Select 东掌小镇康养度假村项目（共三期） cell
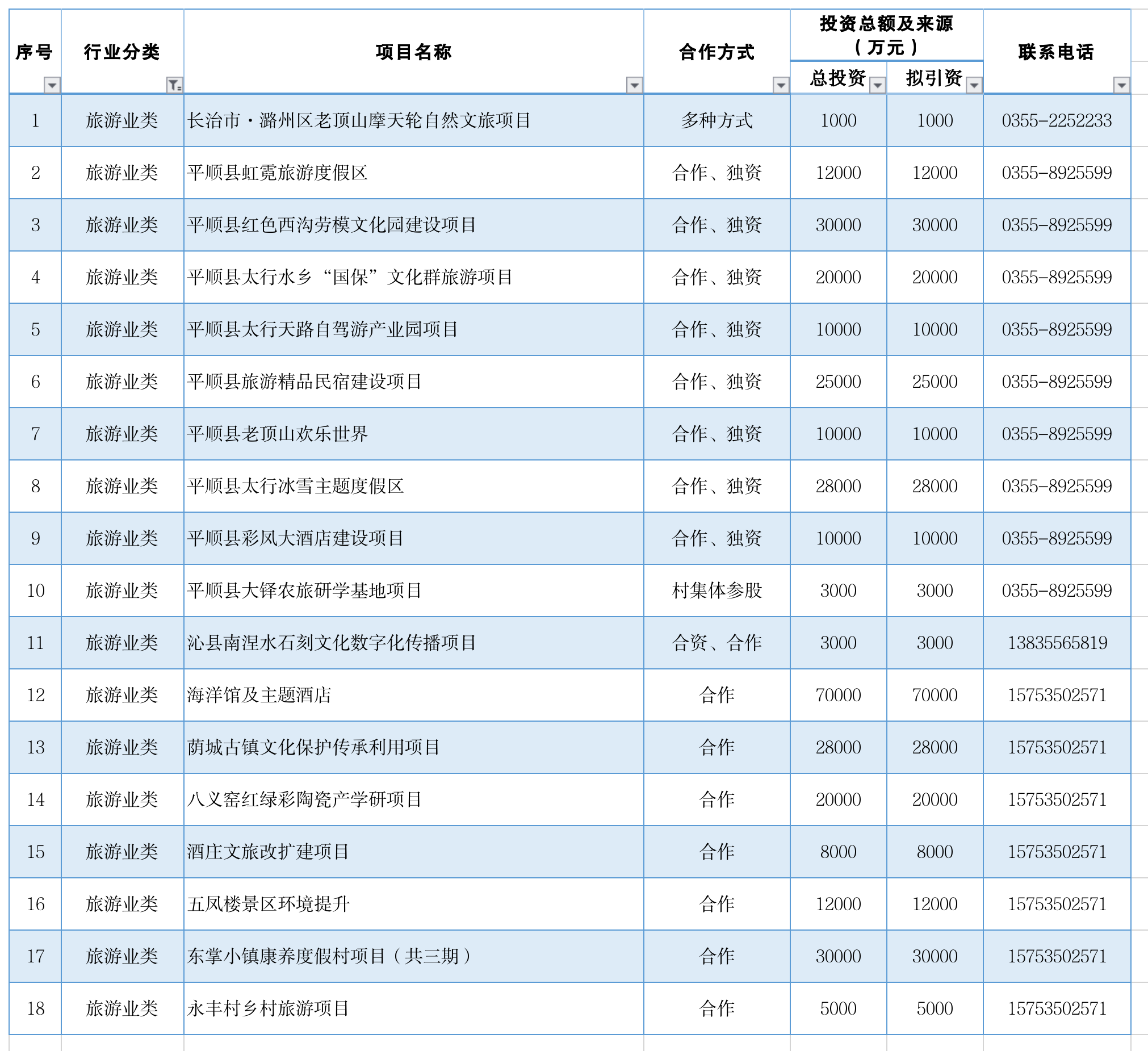The width and height of the screenshot is (1148, 1051). [329, 956]
